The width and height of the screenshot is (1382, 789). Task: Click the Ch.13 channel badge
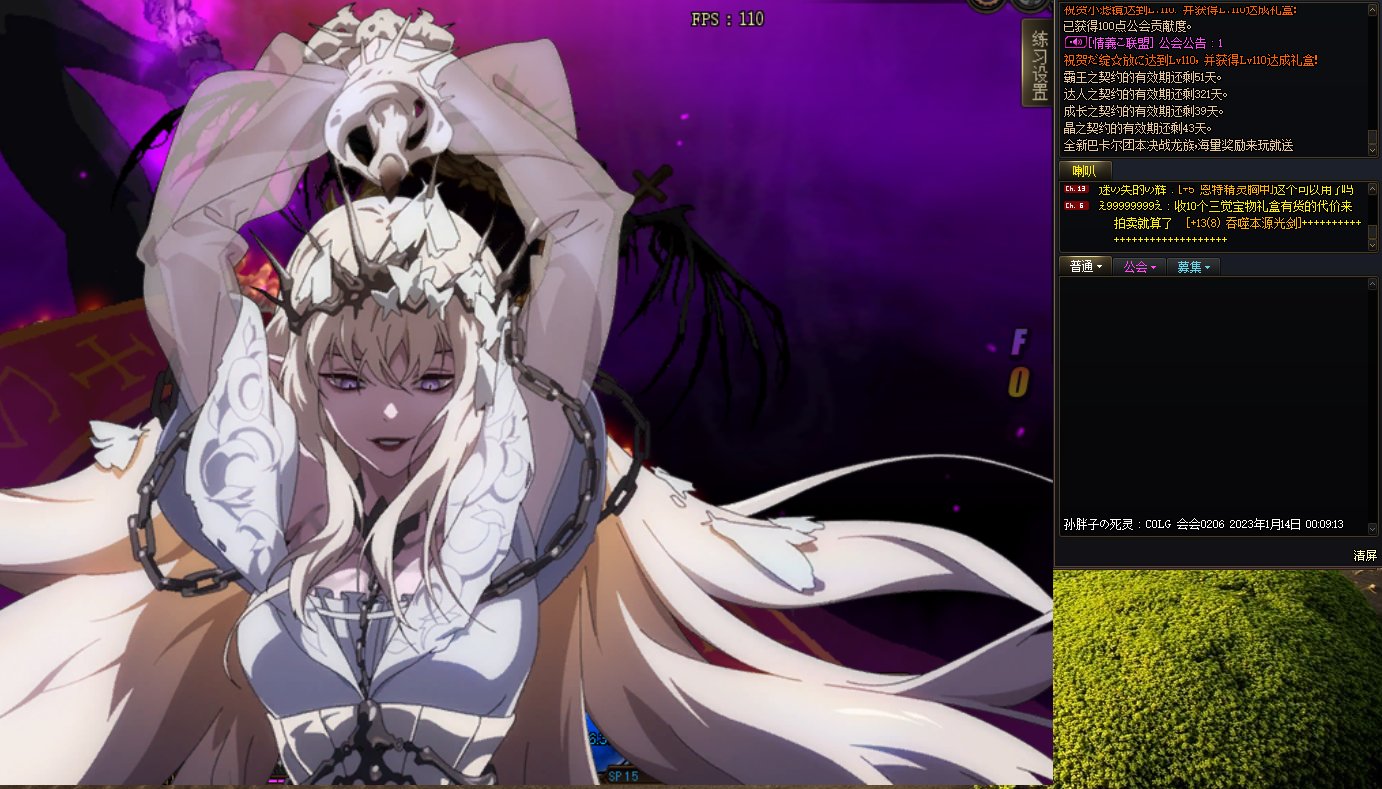pos(1076,189)
